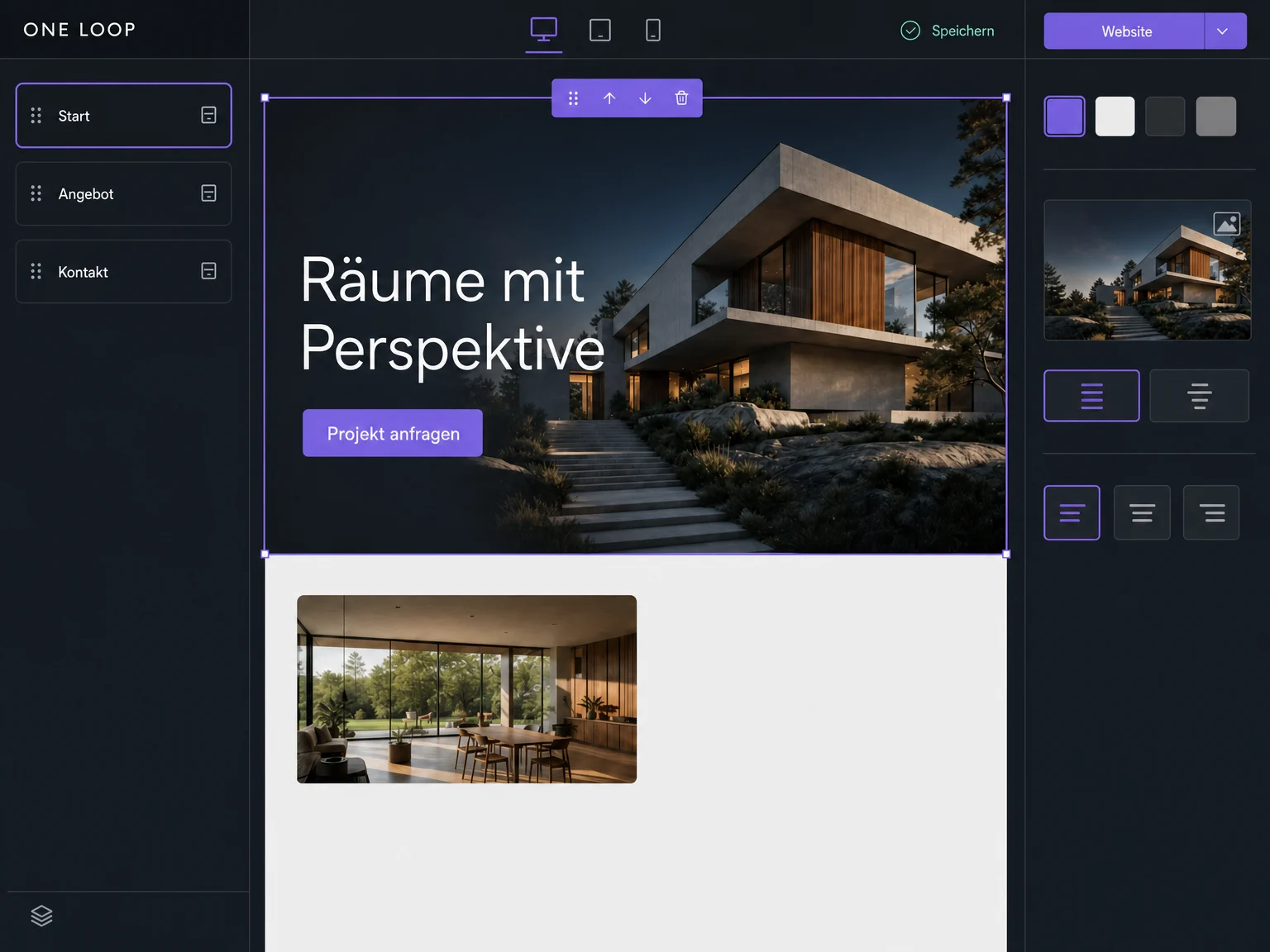Choose the layout option with four equal lines
Viewport: 1270px width, 952px height.
coord(1091,396)
